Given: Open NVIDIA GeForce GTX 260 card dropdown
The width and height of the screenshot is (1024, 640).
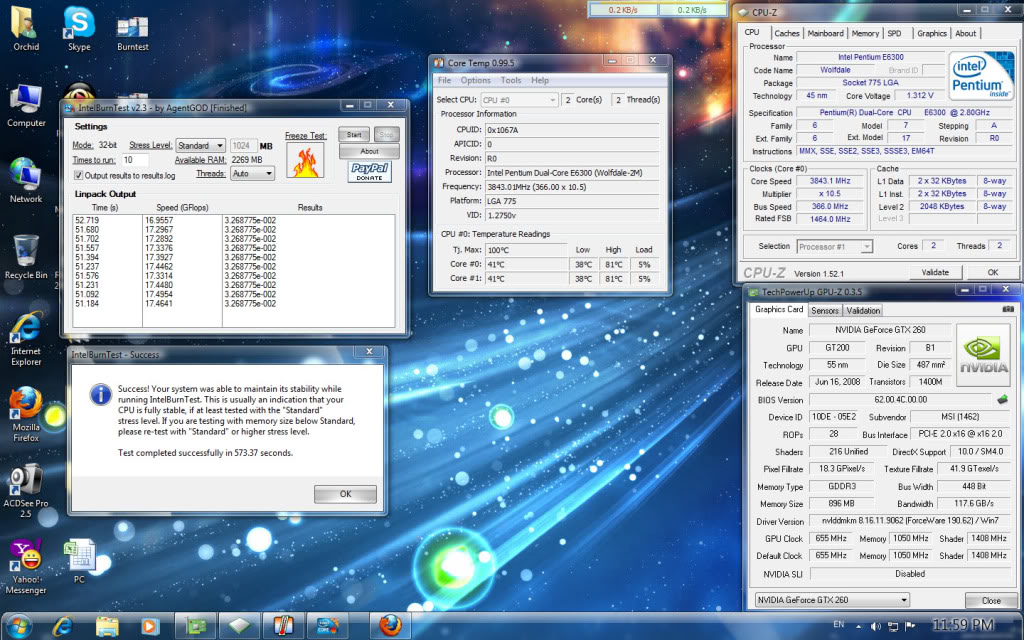Looking at the screenshot, I should click(832, 600).
